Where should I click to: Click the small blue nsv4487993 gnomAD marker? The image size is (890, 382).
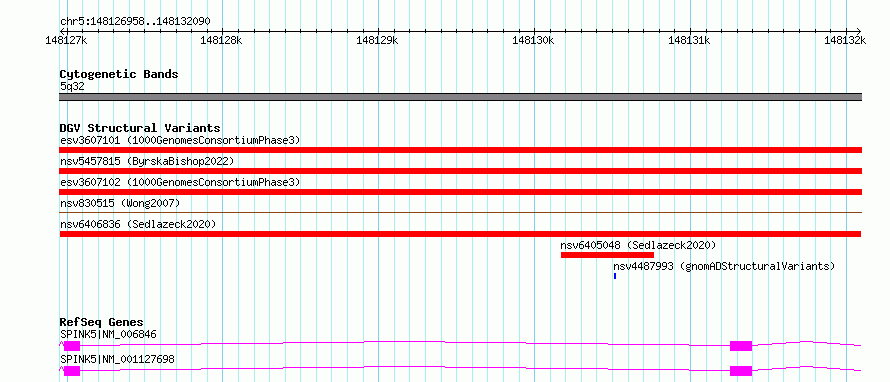(x=615, y=276)
